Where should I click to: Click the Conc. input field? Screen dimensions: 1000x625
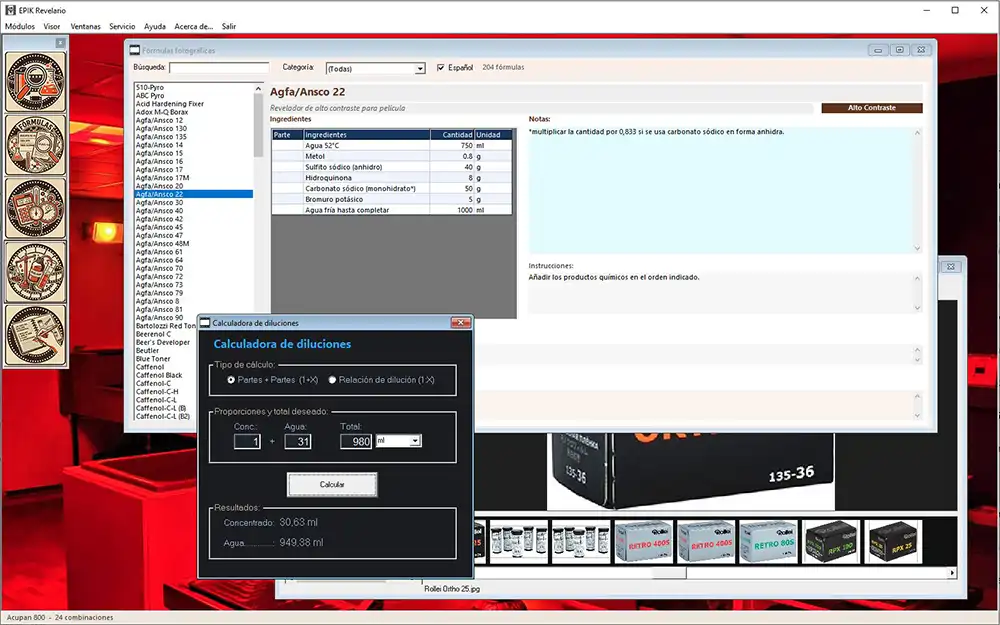pos(247,441)
